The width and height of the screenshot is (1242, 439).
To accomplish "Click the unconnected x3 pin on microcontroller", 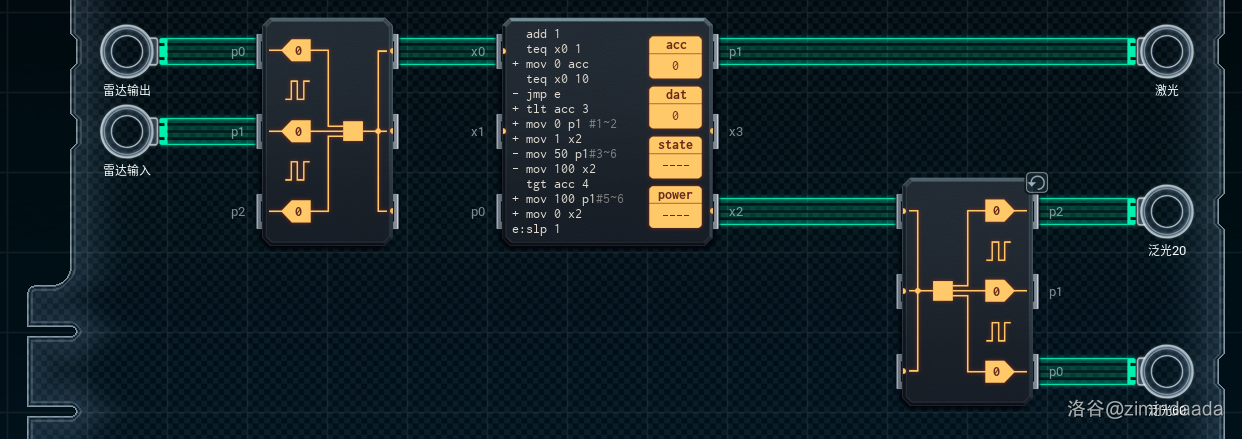I will pos(715,131).
